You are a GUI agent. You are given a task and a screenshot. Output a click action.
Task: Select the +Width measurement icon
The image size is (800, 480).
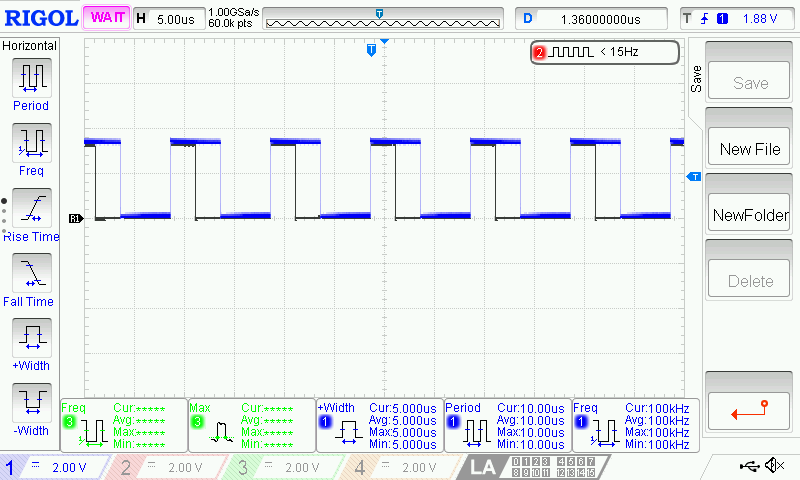(31, 337)
